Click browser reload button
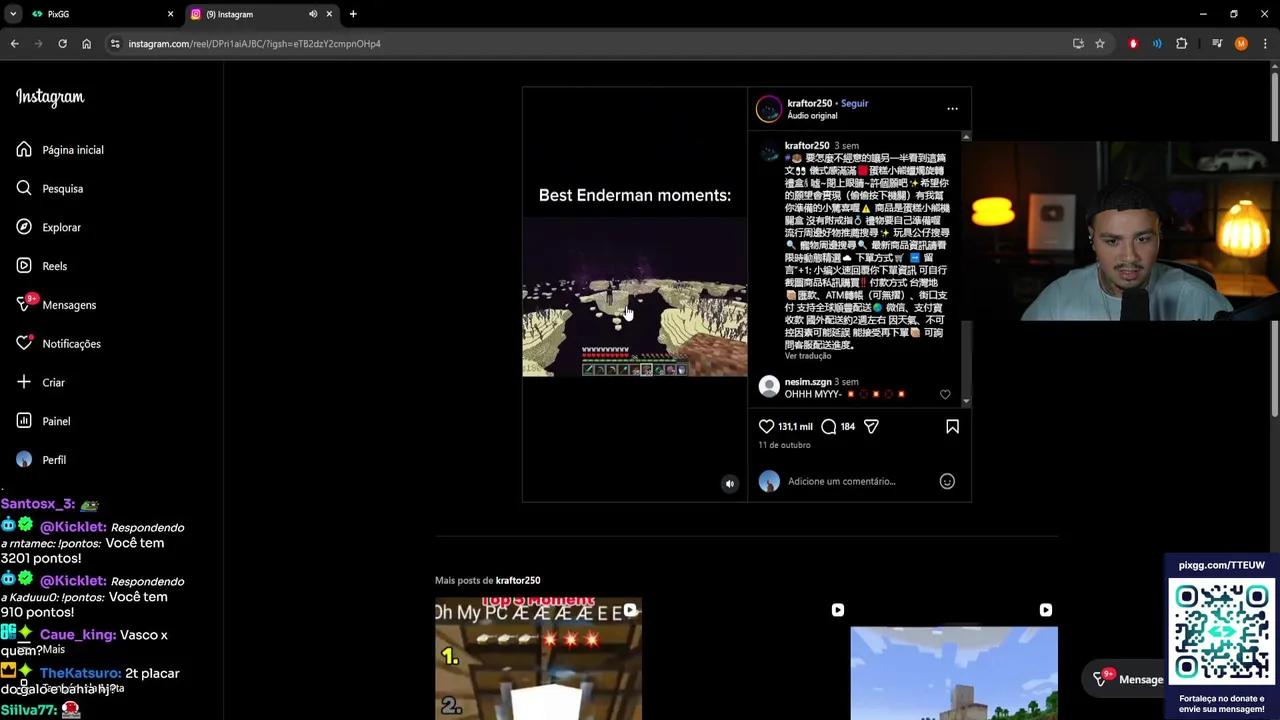 point(62,44)
